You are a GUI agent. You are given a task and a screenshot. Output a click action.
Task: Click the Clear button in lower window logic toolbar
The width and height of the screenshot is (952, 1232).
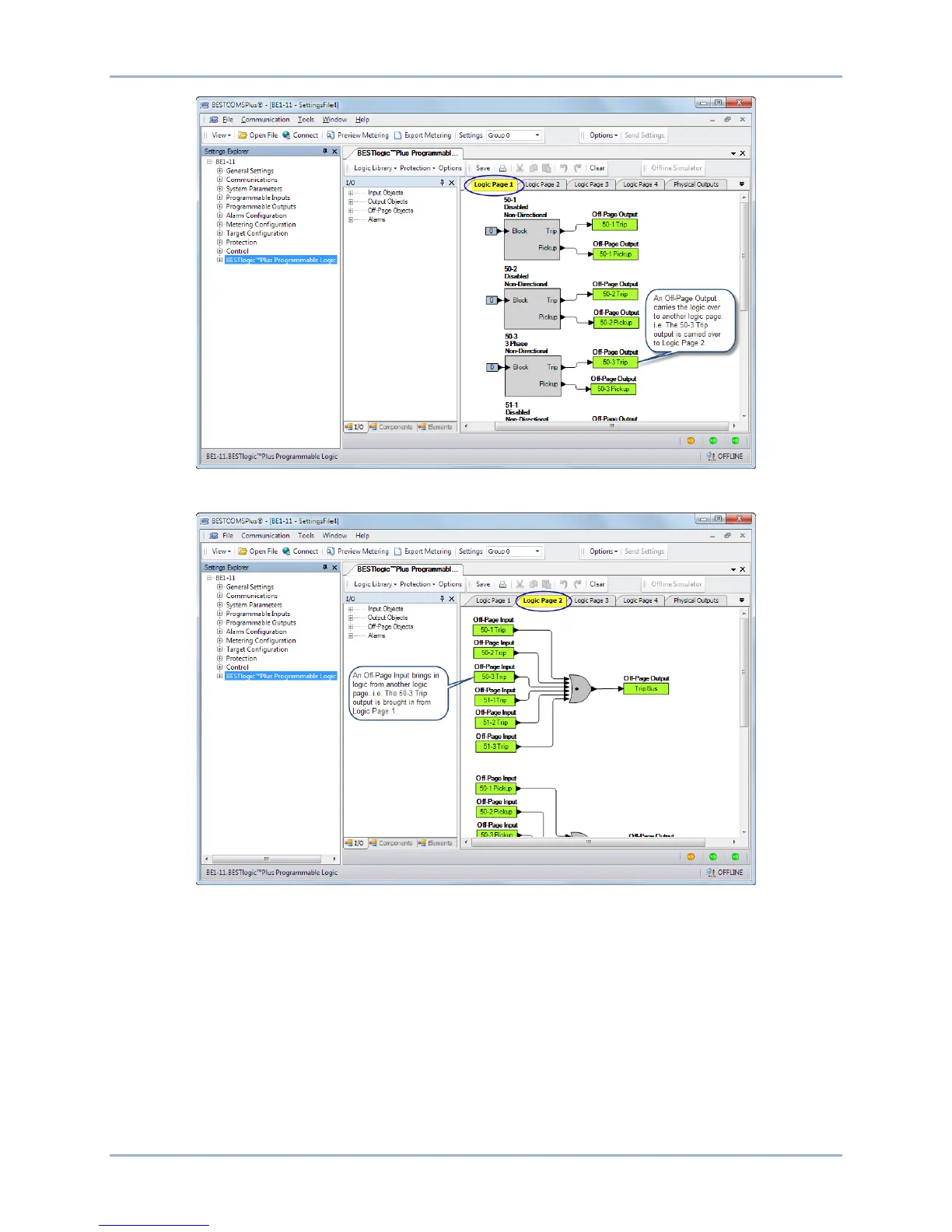(597, 584)
